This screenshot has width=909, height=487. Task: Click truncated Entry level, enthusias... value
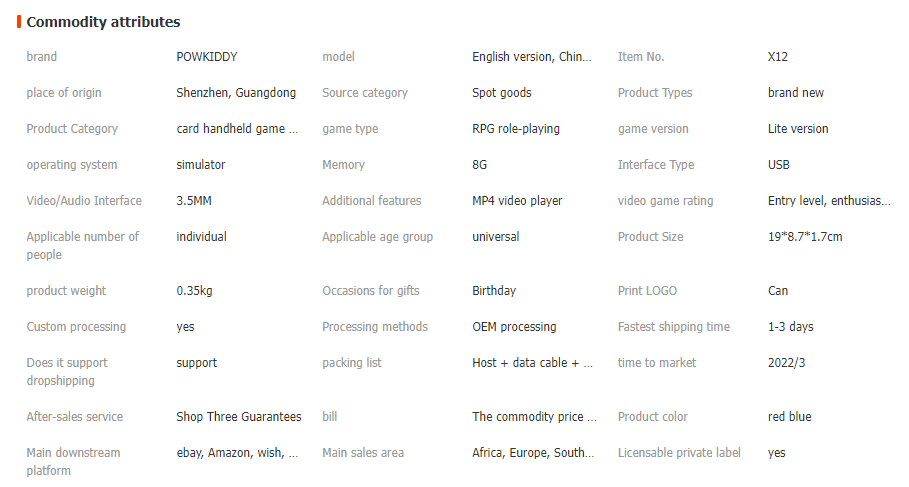pyautogui.click(x=829, y=201)
